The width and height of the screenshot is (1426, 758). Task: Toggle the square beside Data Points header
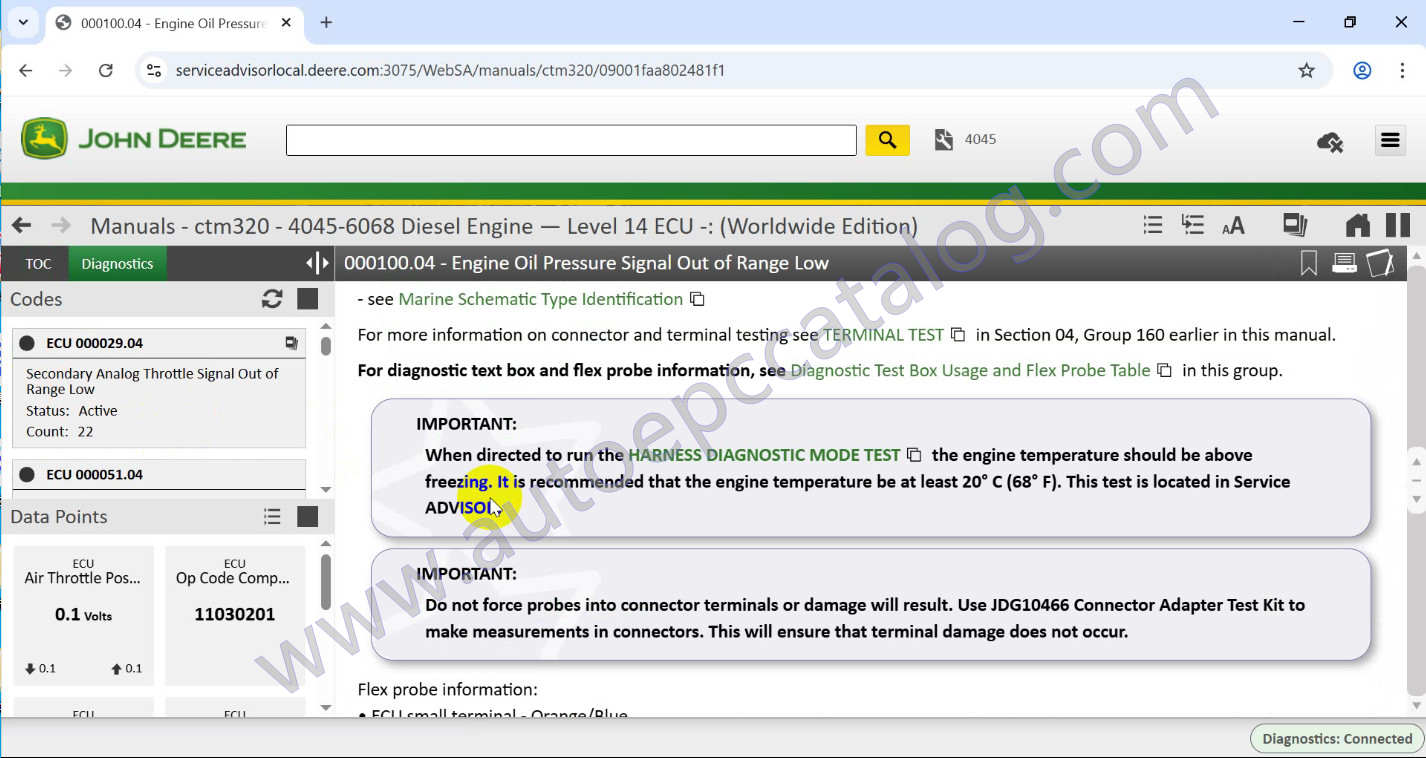click(306, 517)
